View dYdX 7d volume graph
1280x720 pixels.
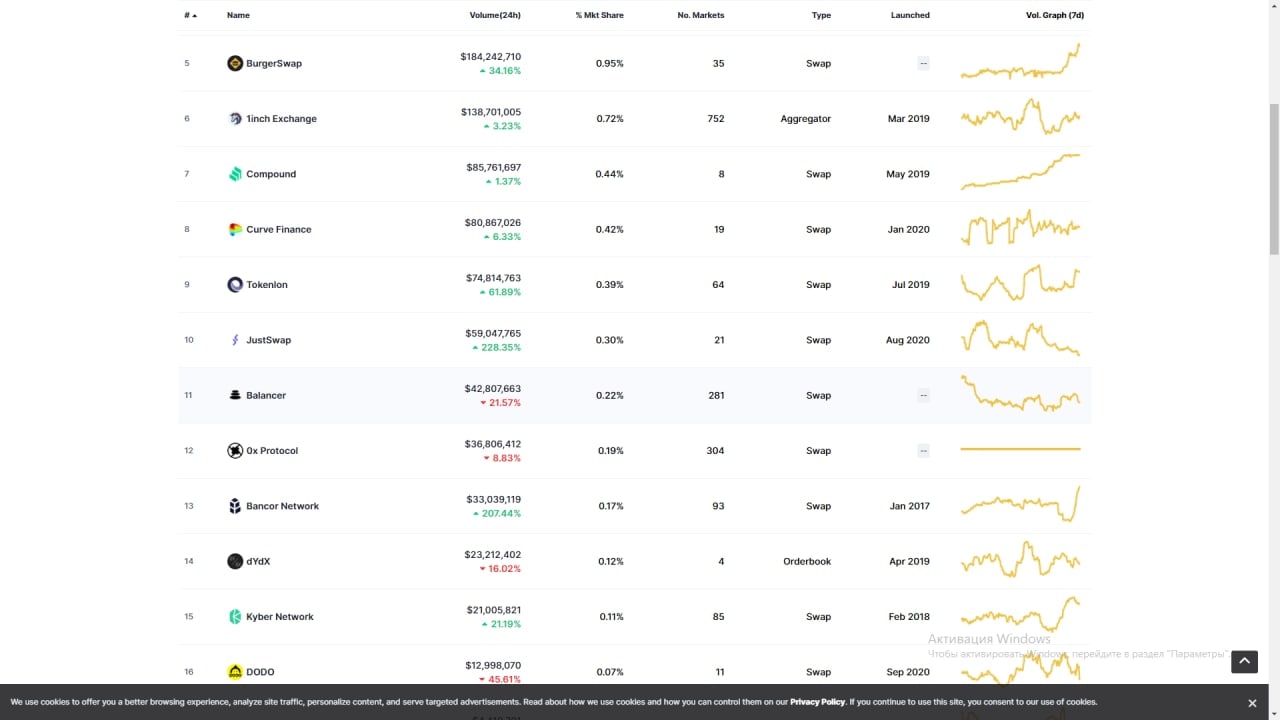[1020, 560]
